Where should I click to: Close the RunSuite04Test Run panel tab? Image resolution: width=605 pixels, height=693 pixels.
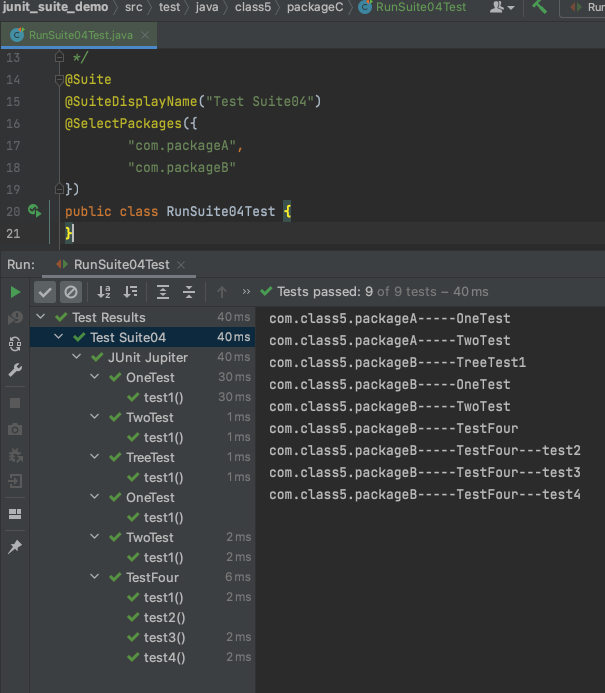coord(181,265)
